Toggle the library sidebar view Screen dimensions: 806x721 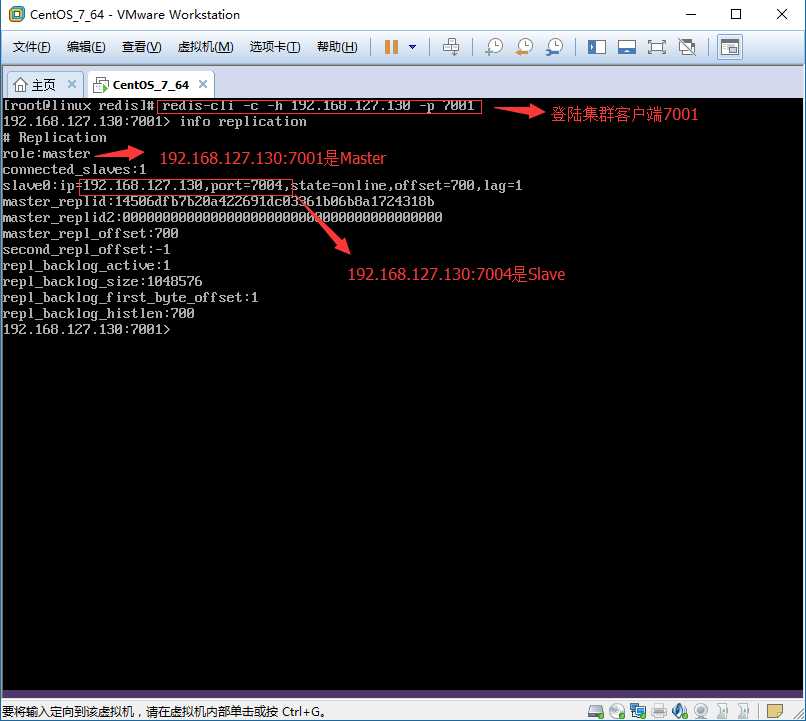pos(597,47)
